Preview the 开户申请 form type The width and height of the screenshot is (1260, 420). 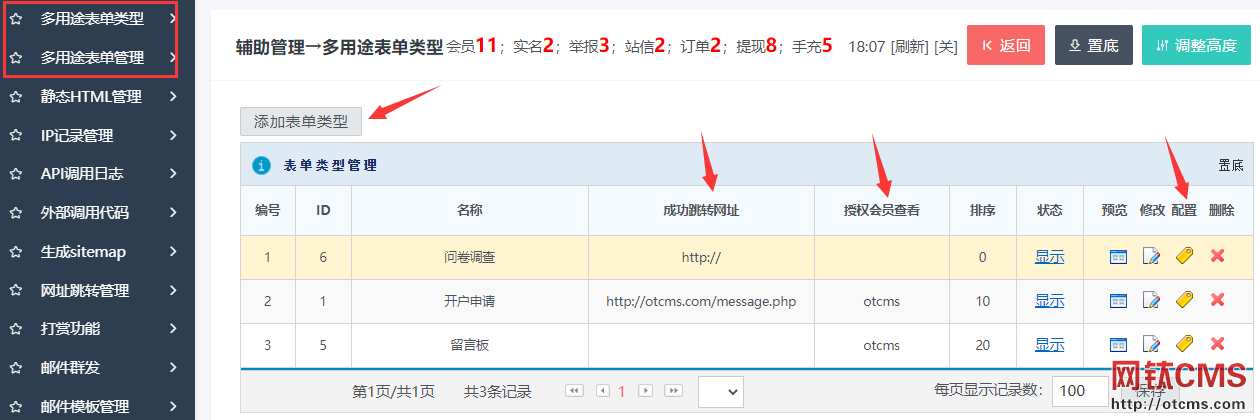[x=1117, y=301]
